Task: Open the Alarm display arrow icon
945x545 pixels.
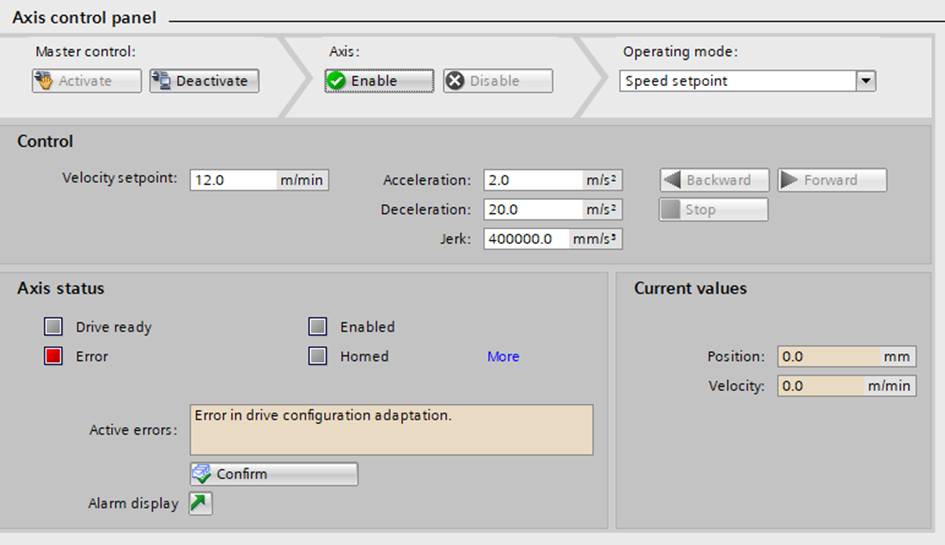Action: click(200, 503)
